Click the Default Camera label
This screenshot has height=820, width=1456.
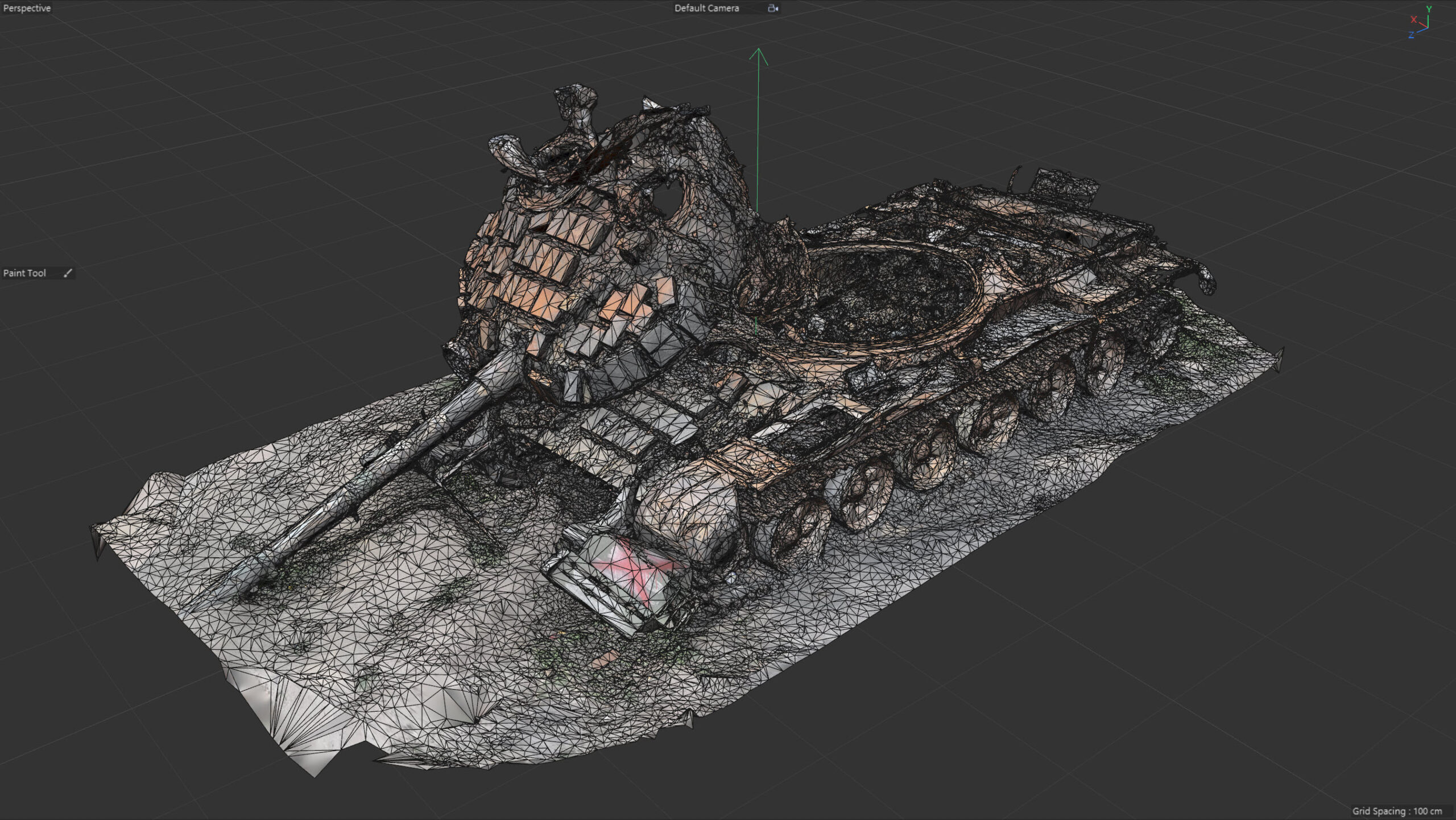pos(706,8)
